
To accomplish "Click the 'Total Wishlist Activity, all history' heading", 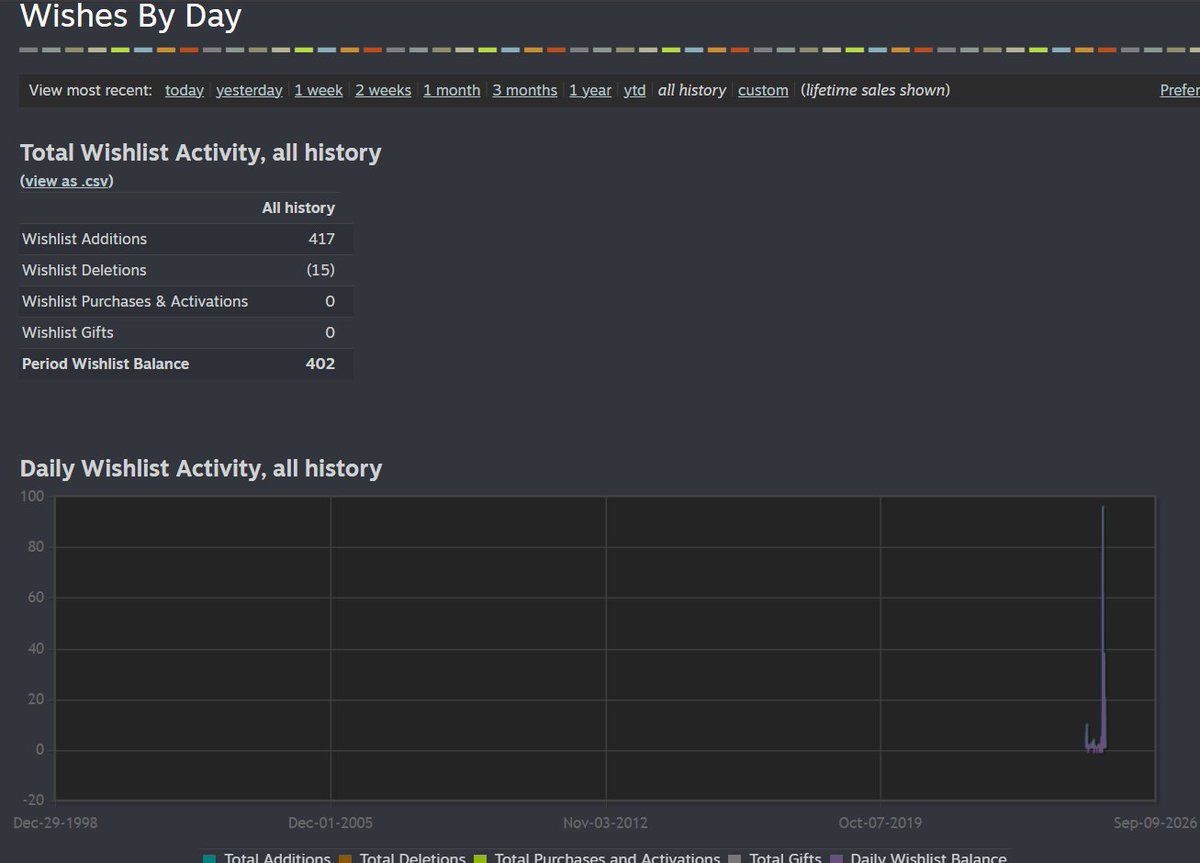I will (x=200, y=153).
